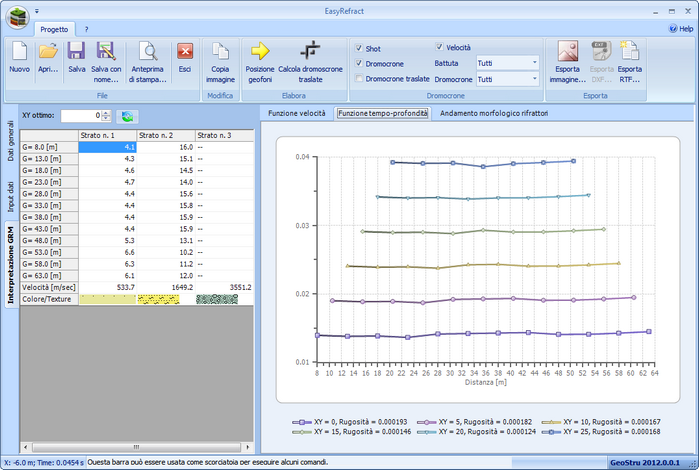Click Copia immagine copy icon

coord(220,51)
